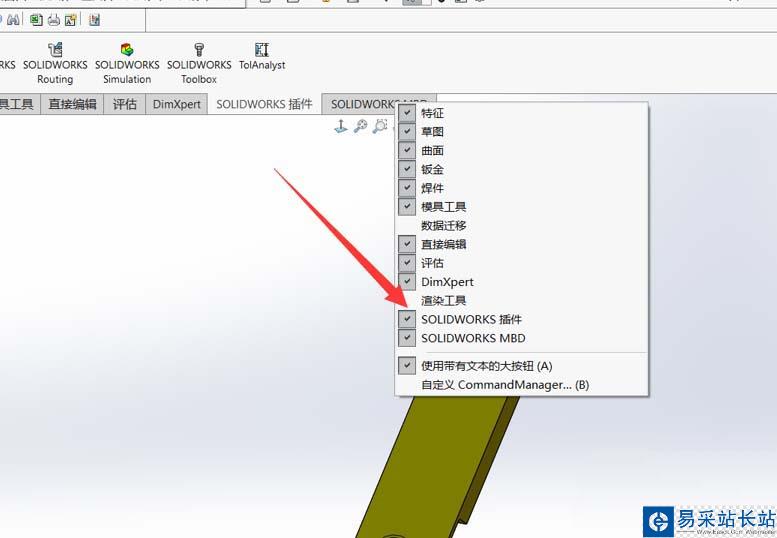
Task: Enable the 数据迁移 tab from the menu
Action: pyautogui.click(x=521, y=225)
